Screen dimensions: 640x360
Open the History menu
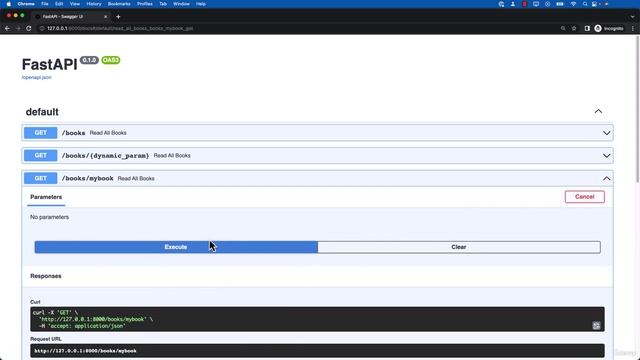click(x=94, y=4)
